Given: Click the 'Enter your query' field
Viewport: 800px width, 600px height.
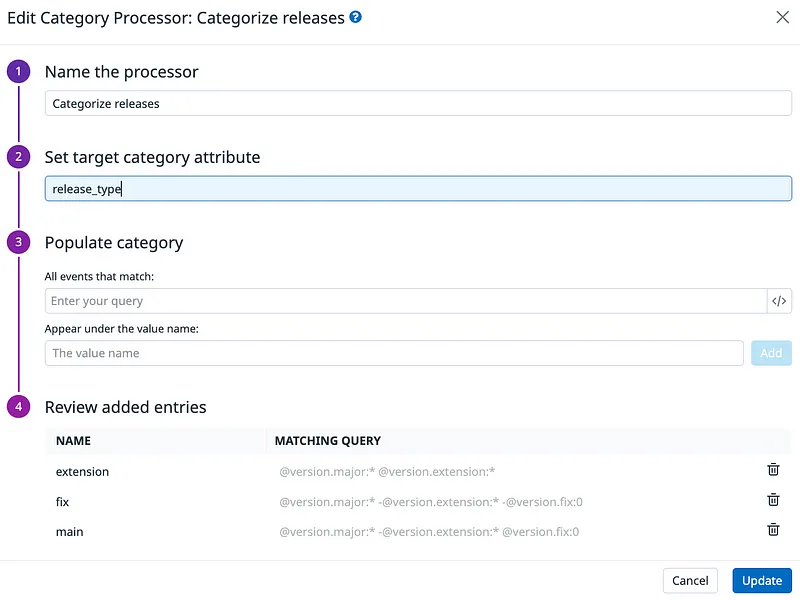Looking at the screenshot, I should click(x=405, y=301).
